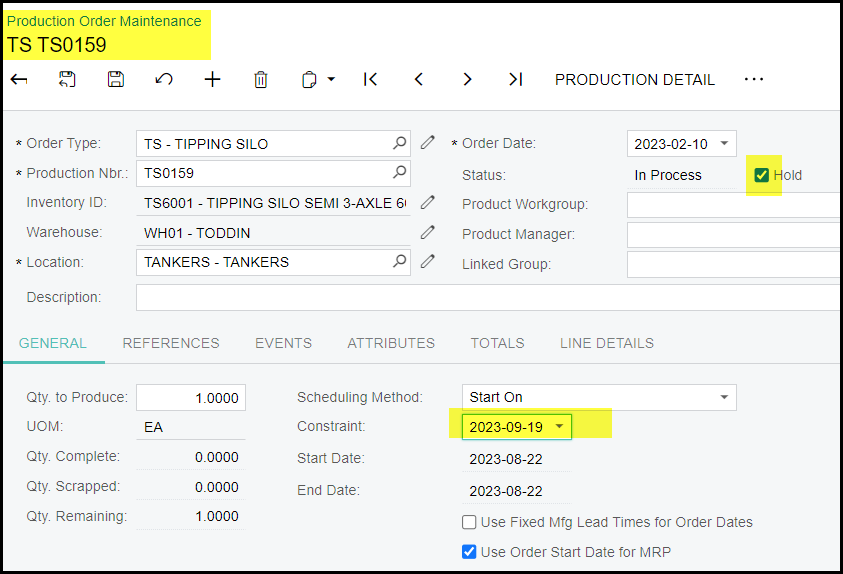Screen dimensions: 843x574
Task: Edit Inventory ID with pencil icon
Action: click(x=428, y=202)
